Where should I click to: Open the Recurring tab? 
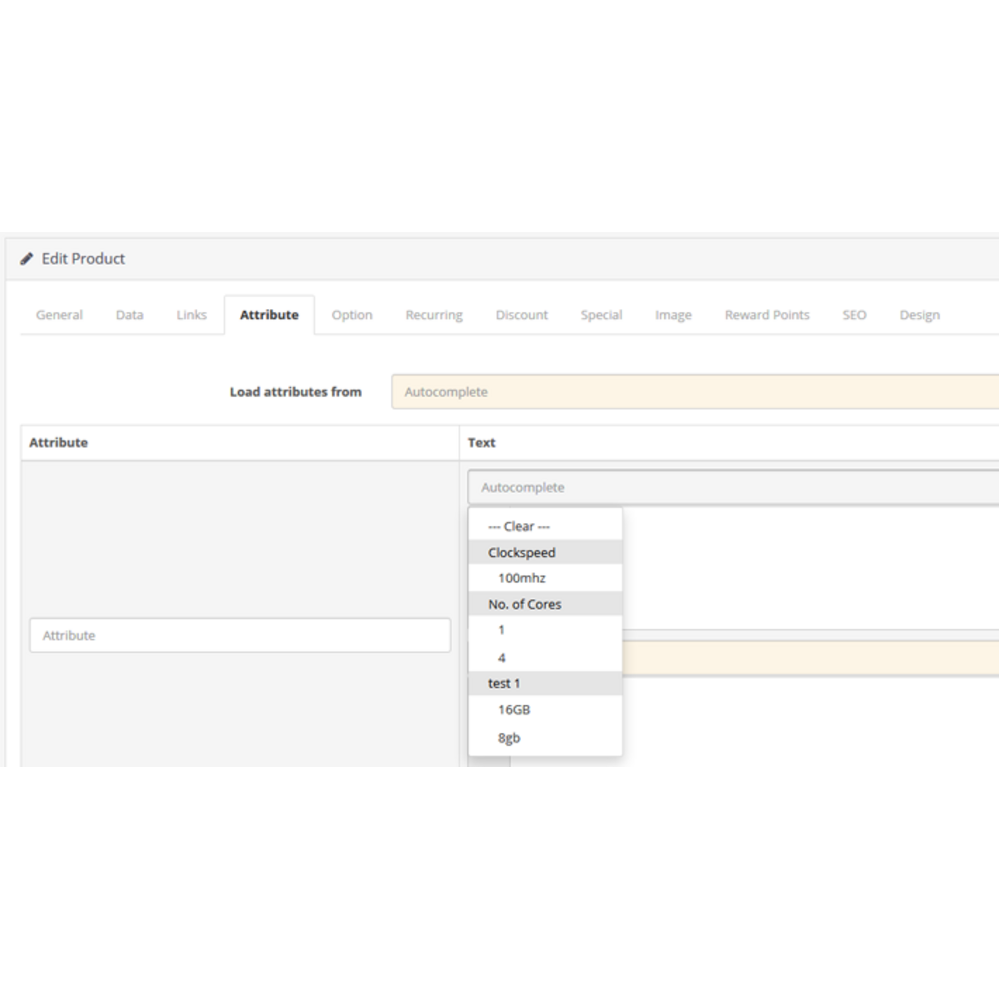point(434,314)
